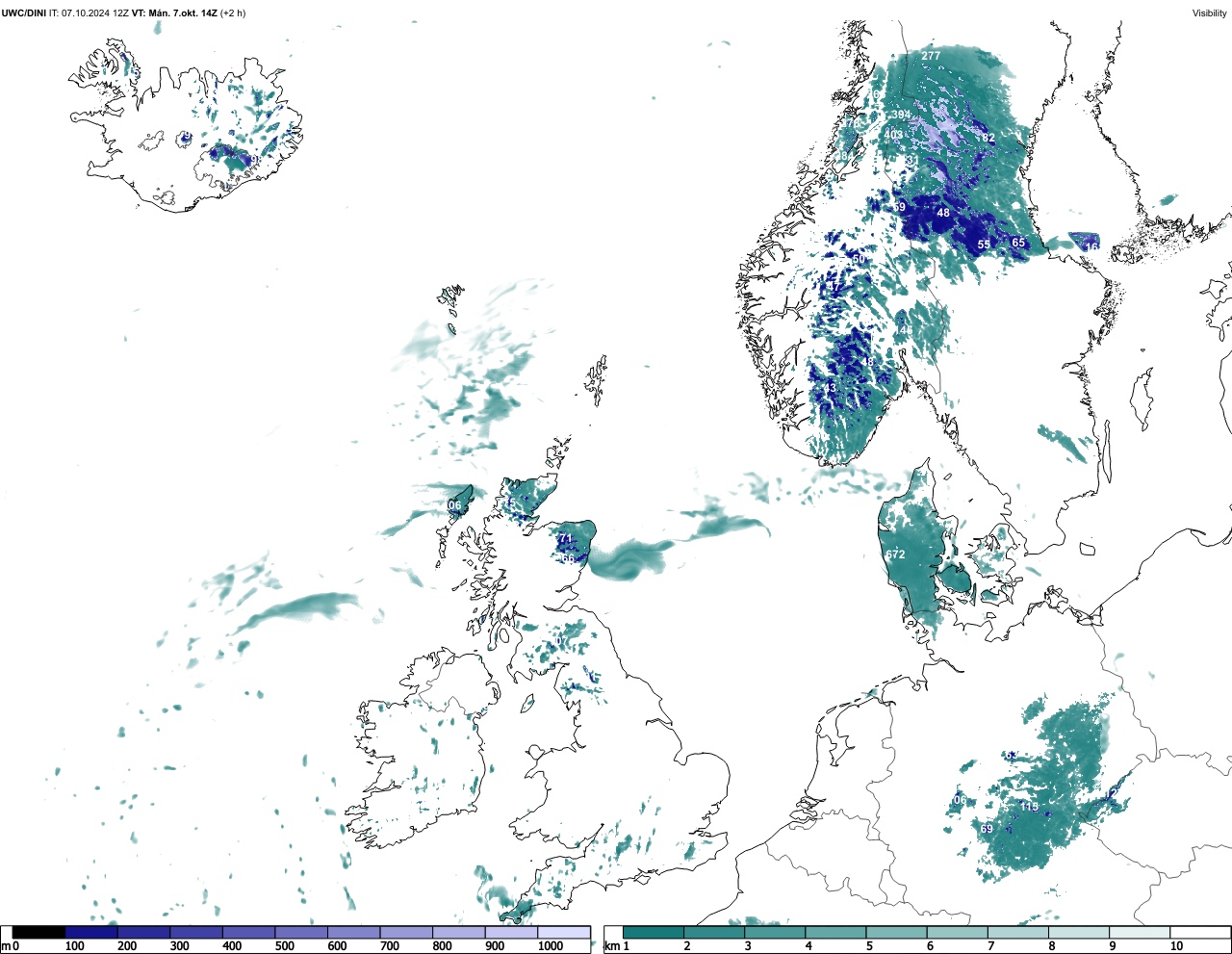Click the 'm' unit label on left legend

click(5, 946)
